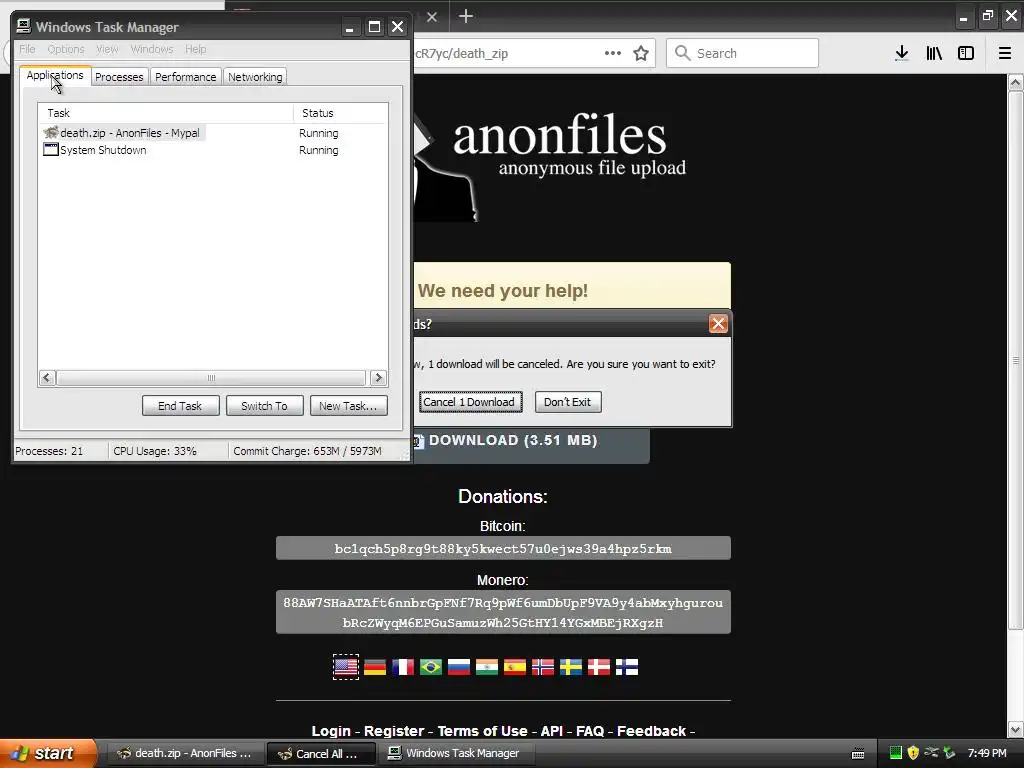
Task: Click the green CPU usage tray icon
Action: (896, 753)
